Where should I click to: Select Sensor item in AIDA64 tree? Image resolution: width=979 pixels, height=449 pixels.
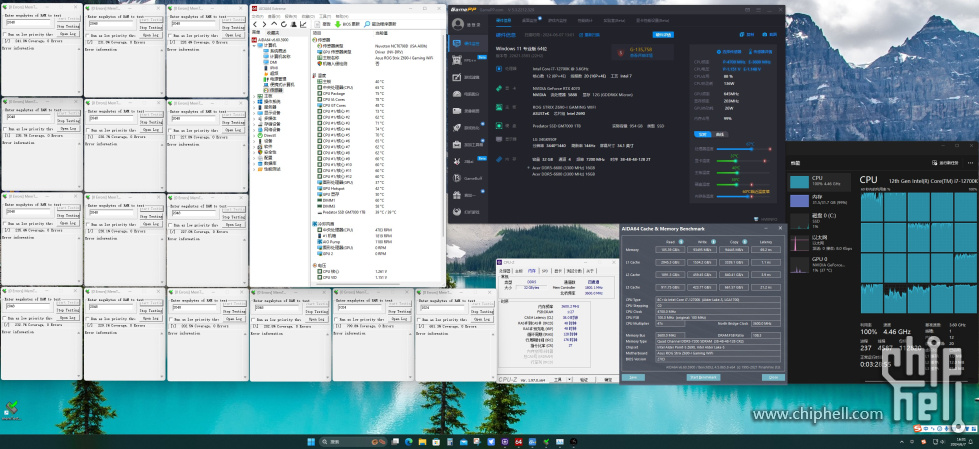click(274, 90)
